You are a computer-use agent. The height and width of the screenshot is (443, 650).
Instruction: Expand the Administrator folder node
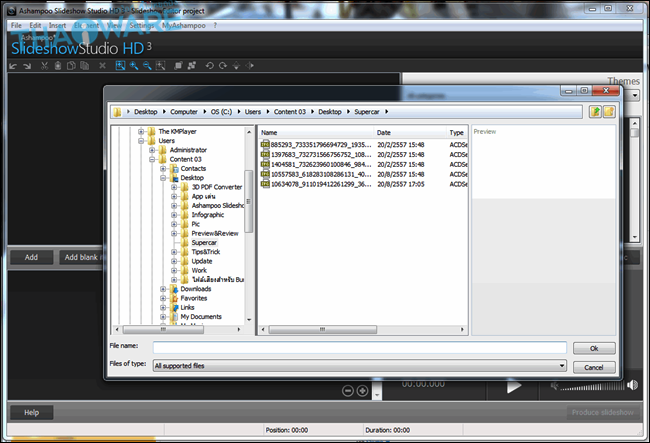click(x=152, y=150)
